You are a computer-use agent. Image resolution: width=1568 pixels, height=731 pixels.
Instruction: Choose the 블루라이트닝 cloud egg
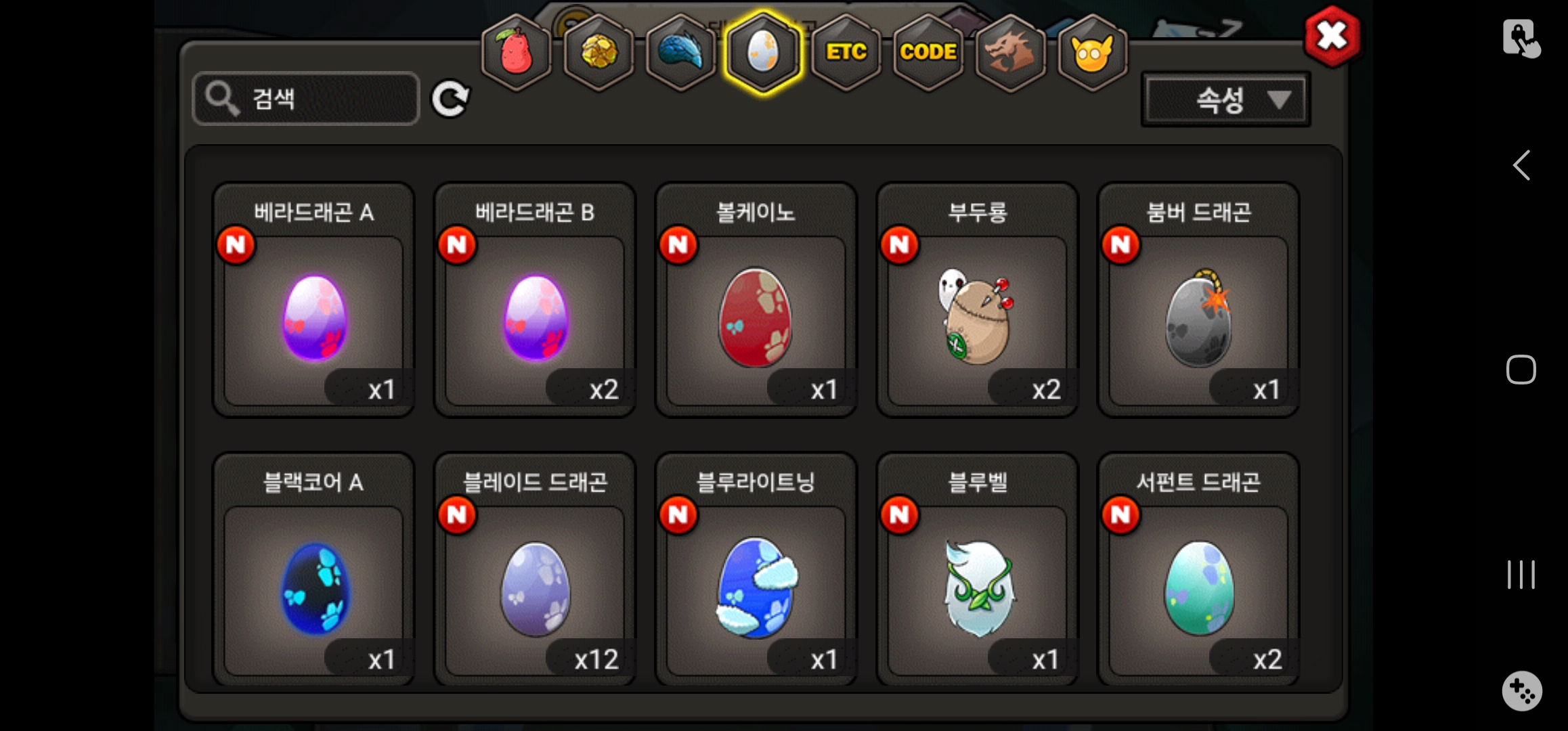[x=756, y=570]
